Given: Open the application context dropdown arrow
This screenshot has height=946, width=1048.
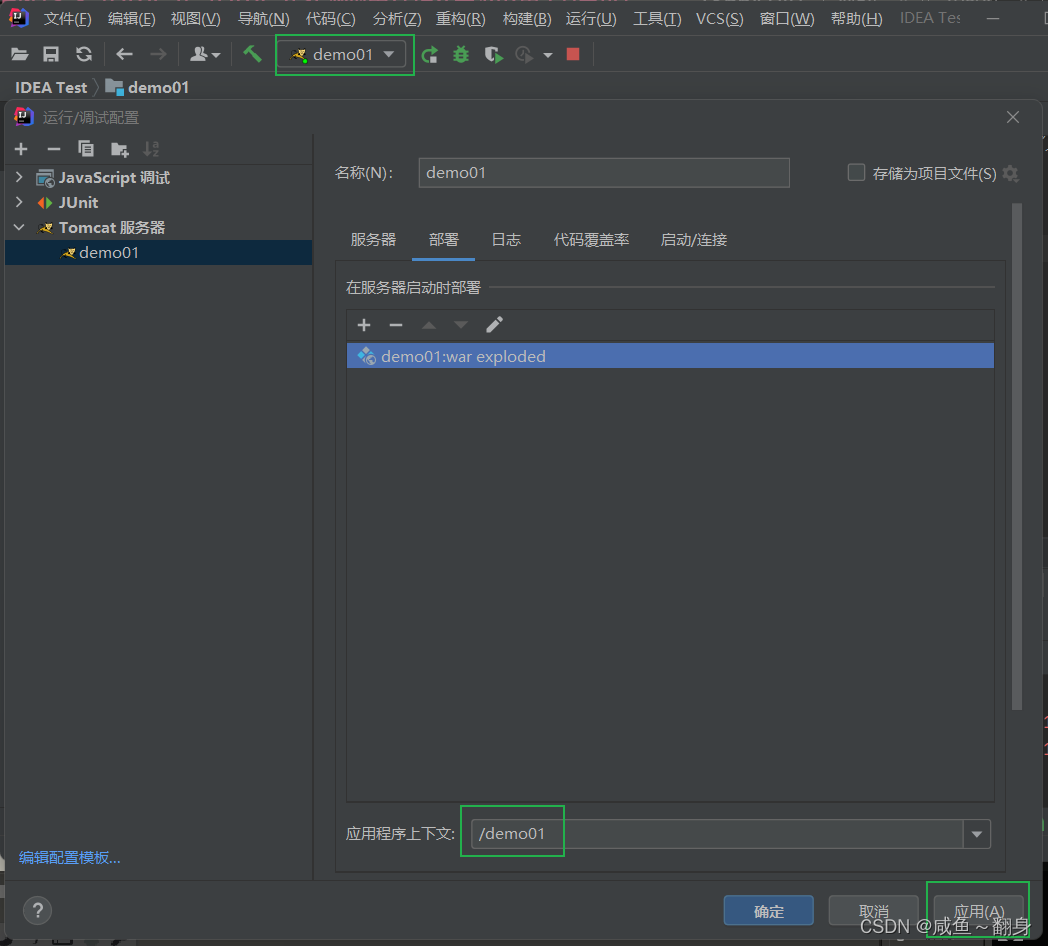Looking at the screenshot, I should (976, 834).
